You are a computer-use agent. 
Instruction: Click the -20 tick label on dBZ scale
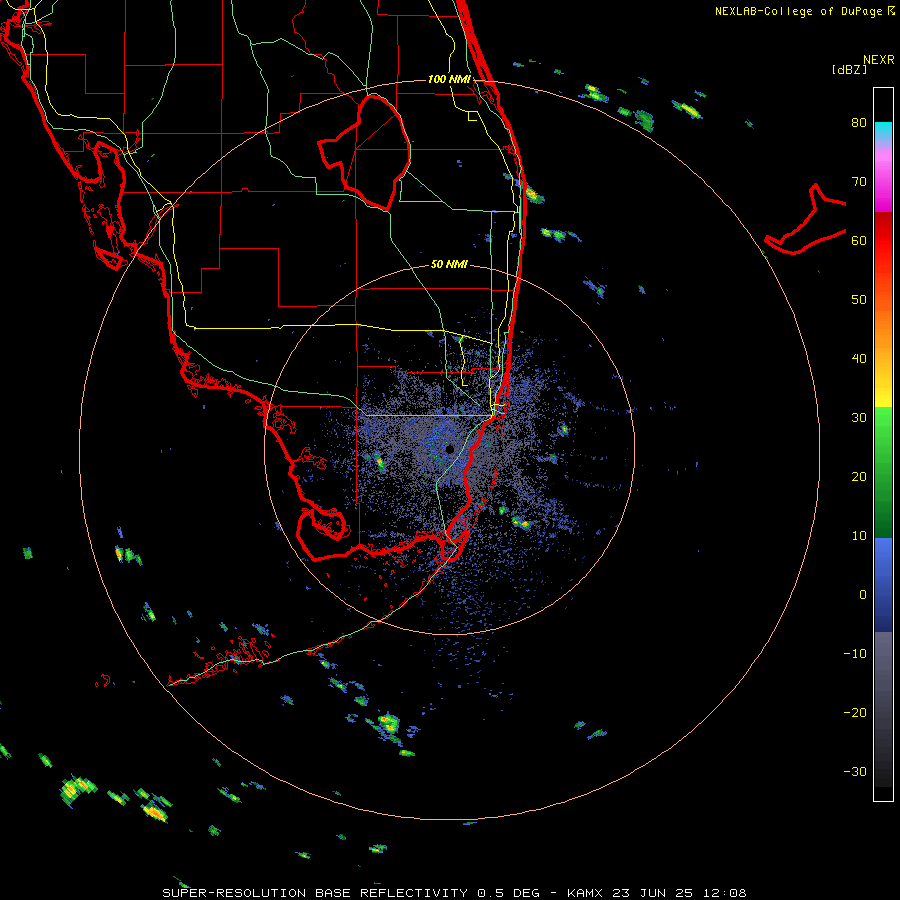[855, 713]
